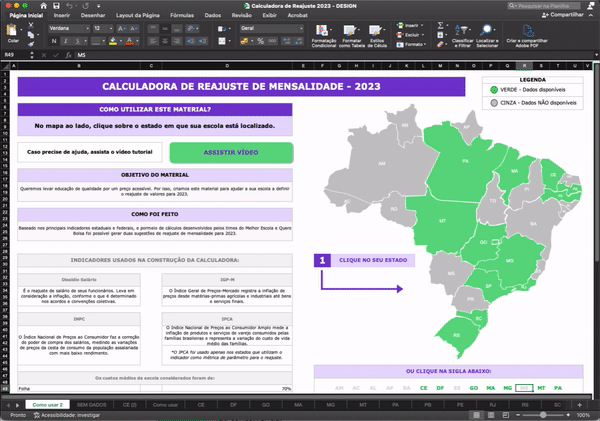Switch to page layout view
600x421 pixels.
click(x=491, y=415)
